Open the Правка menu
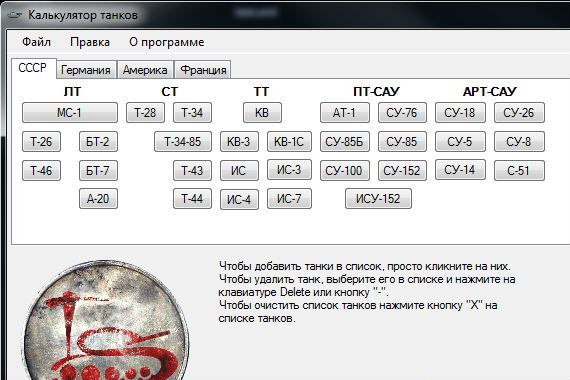This screenshot has width=570, height=380. click(90, 42)
